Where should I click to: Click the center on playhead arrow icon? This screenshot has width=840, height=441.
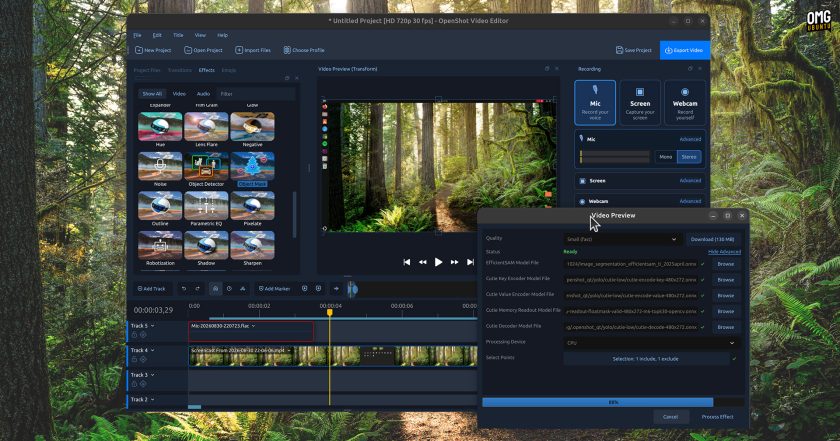336,289
